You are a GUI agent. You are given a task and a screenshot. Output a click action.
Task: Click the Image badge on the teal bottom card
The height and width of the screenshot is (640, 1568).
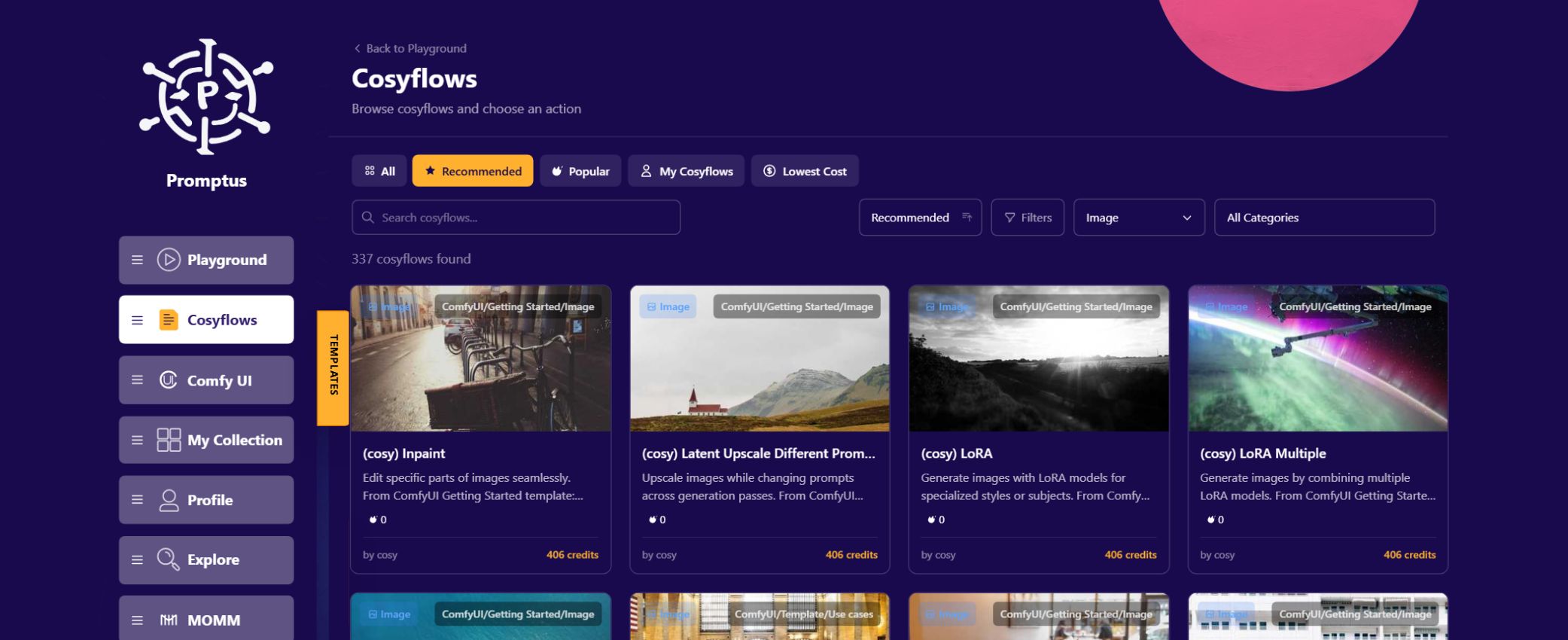pos(389,614)
